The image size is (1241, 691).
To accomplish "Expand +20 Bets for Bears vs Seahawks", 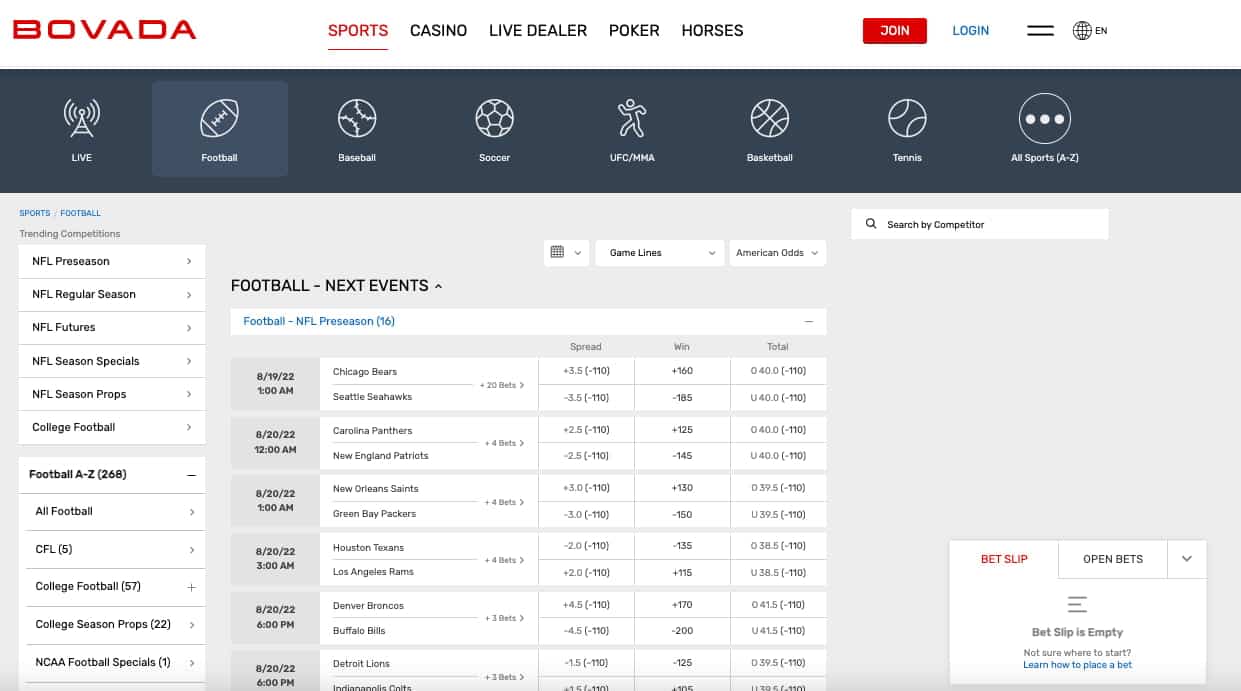I will (x=501, y=385).
